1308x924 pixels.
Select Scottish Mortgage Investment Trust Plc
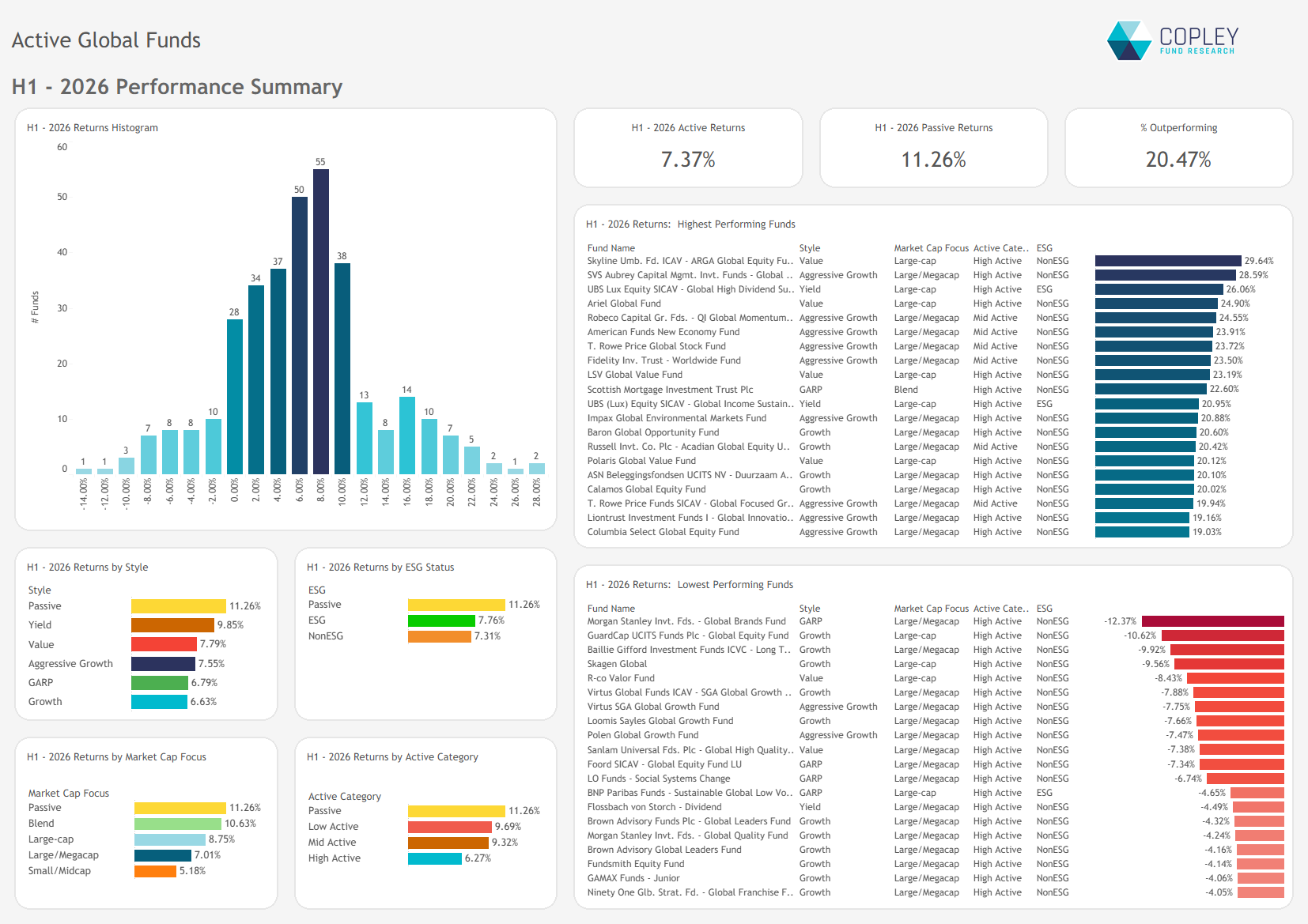pyautogui.click(x=670, y=390)
